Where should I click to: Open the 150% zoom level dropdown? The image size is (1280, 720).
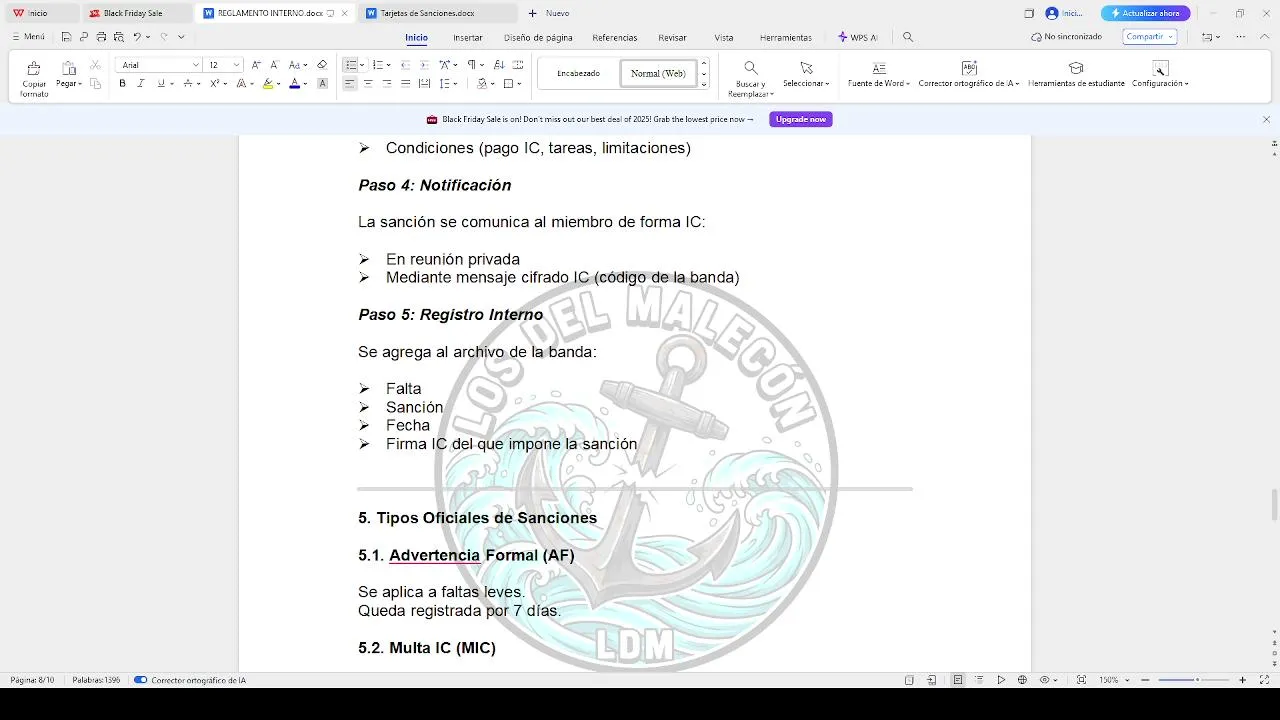(x=1126, y=680)
